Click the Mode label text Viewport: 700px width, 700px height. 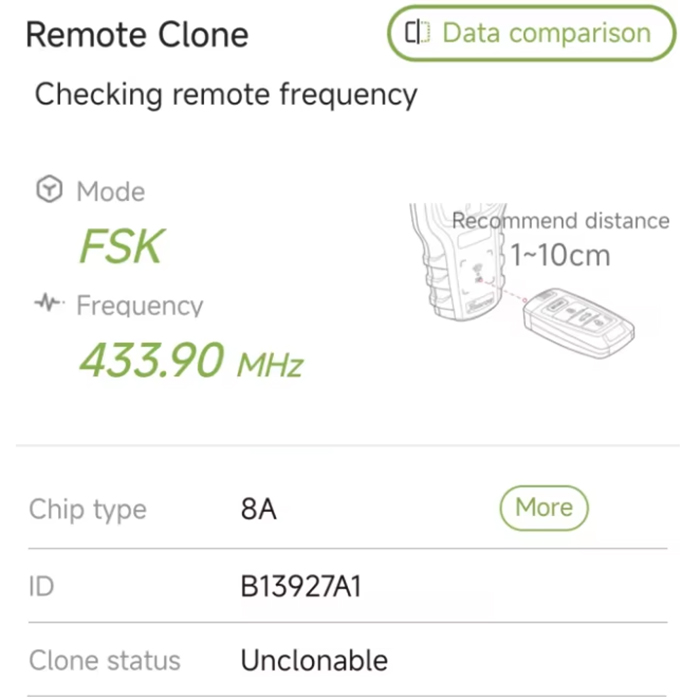coord(110,191)
